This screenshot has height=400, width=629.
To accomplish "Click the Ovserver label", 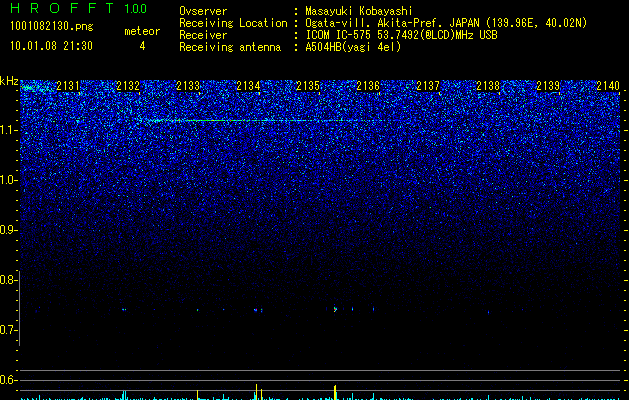I will [203, 11].
